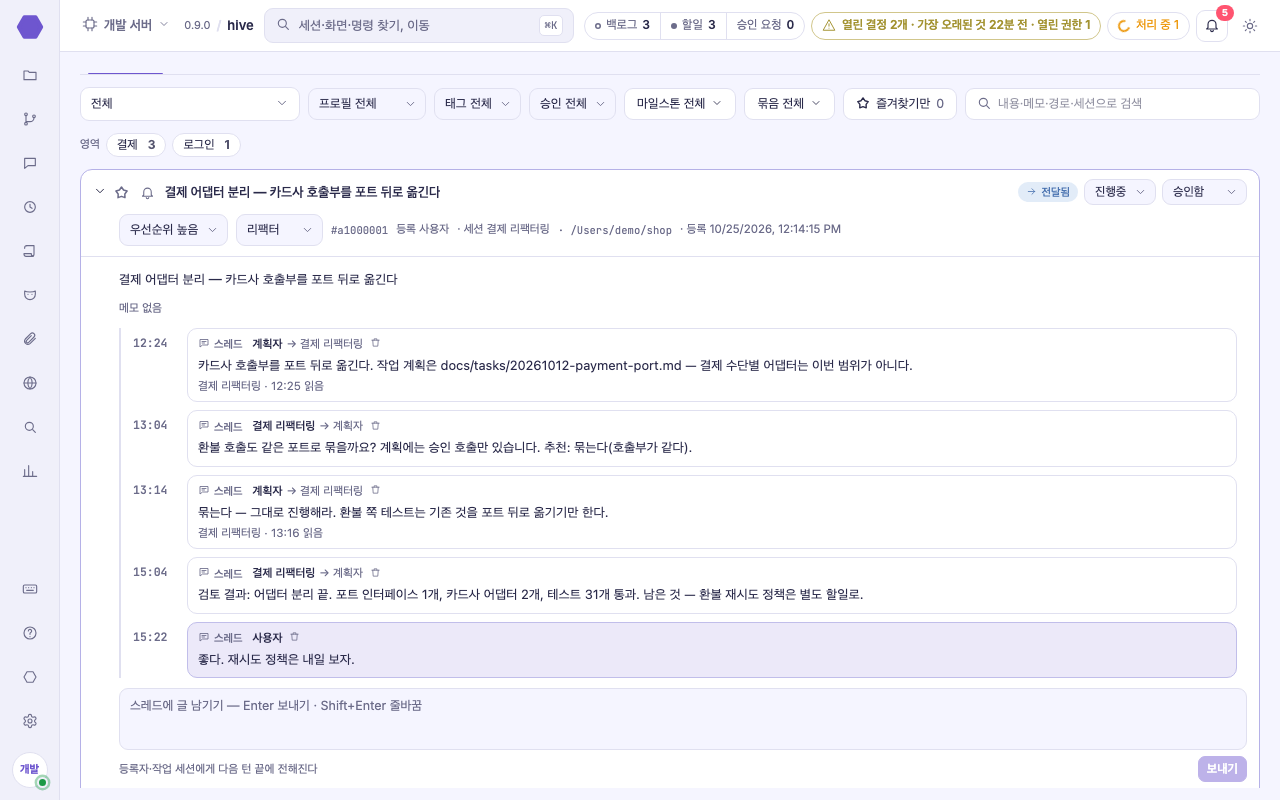Click the 결제 리팩터링 · 12:25 읽음 read receipt
1280x800 pixels.
[x=261, y=386]
